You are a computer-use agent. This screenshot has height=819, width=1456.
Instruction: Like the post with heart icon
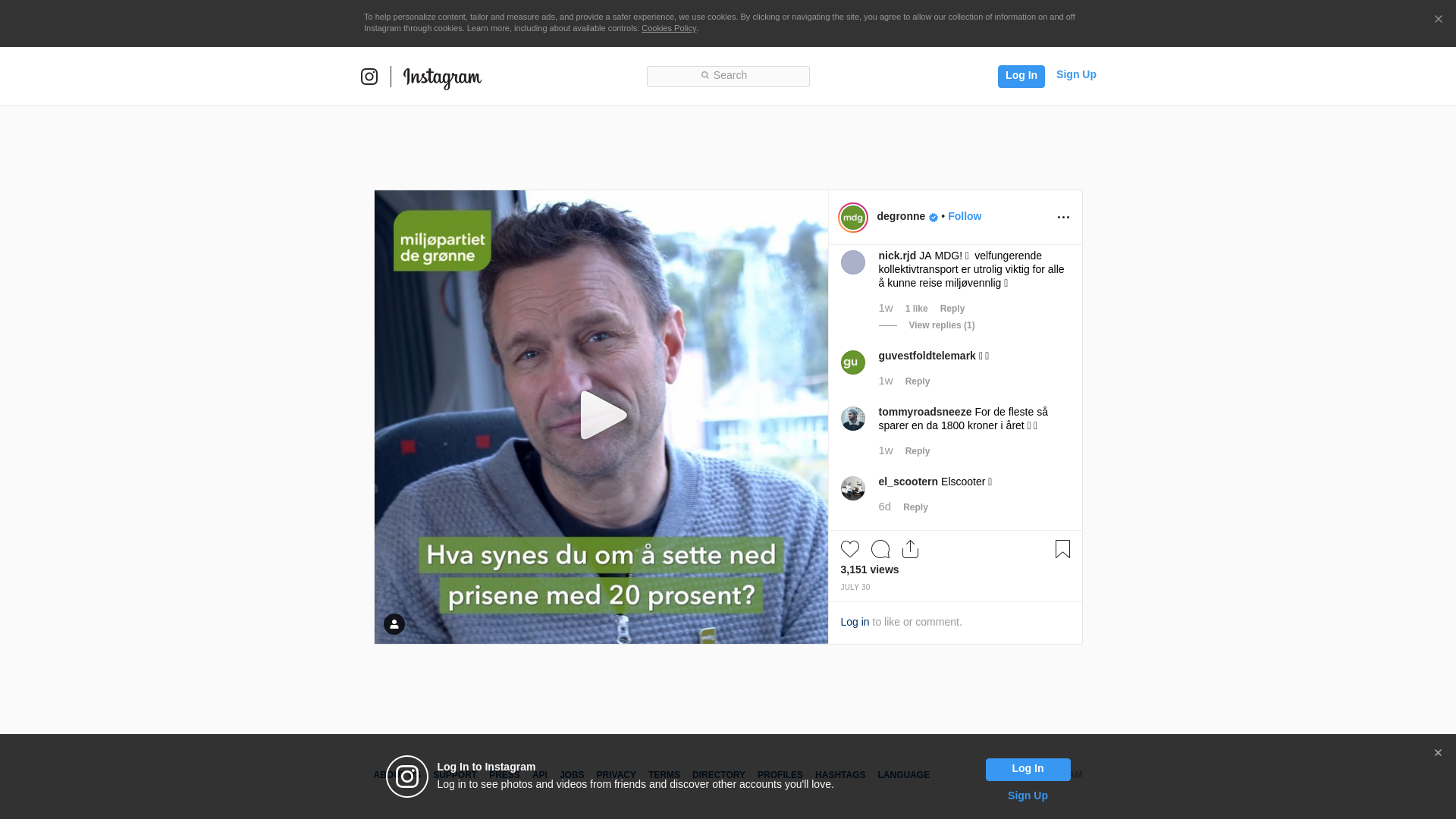click(x=850, y=549)
